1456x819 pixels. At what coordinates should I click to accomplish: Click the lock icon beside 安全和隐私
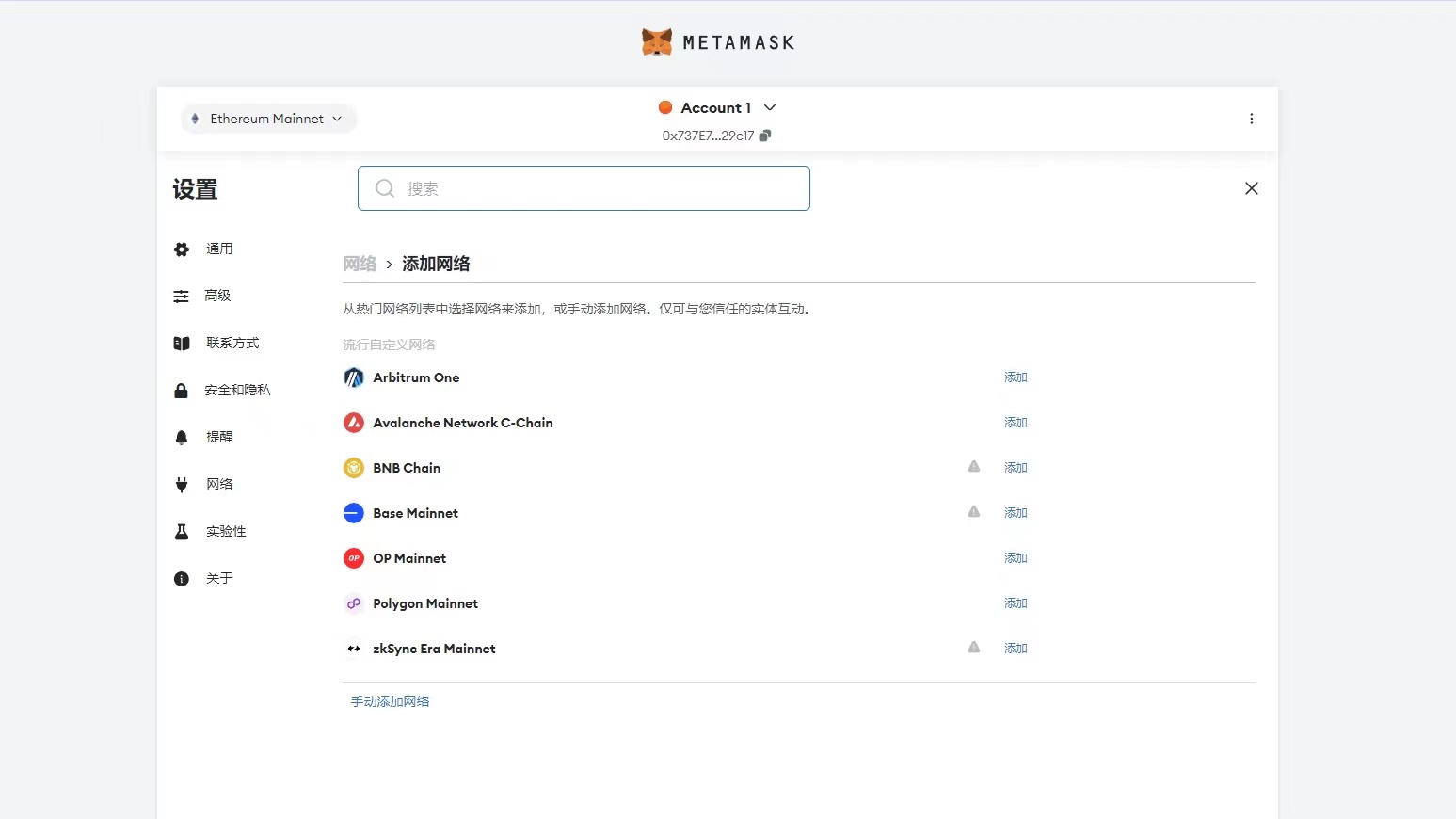(181, 390)
